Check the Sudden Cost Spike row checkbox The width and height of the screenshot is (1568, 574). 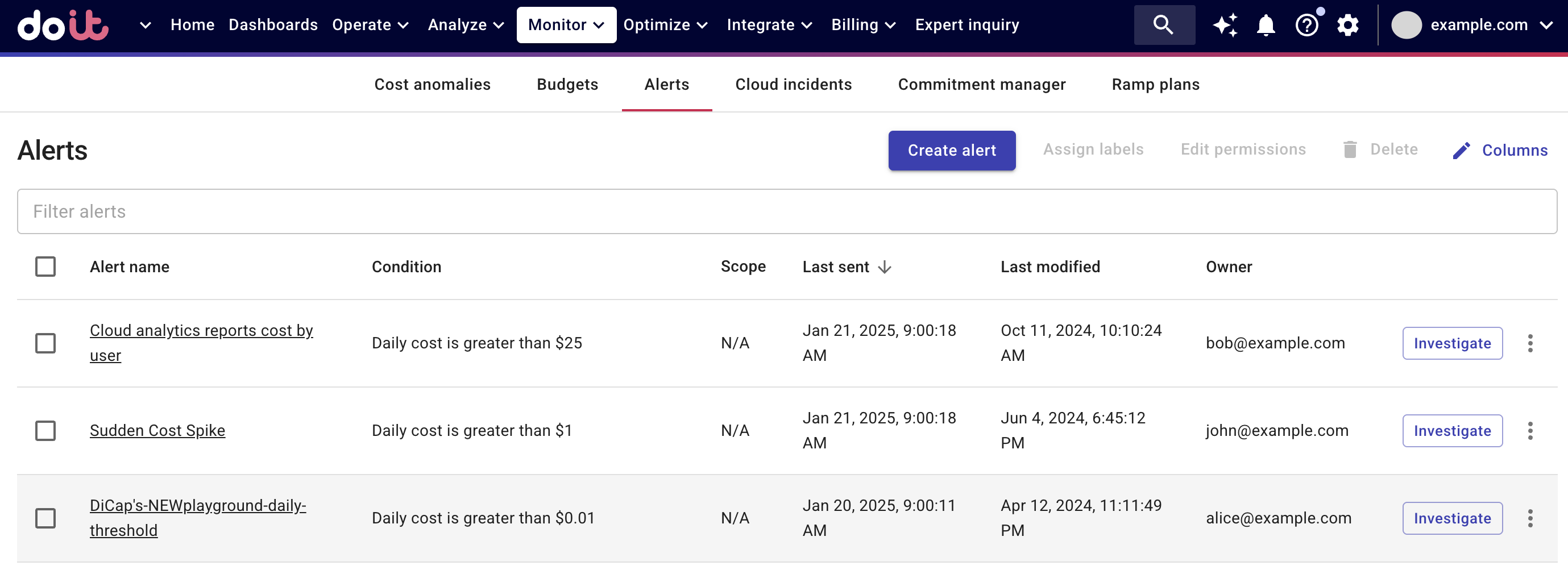(45, 431)
